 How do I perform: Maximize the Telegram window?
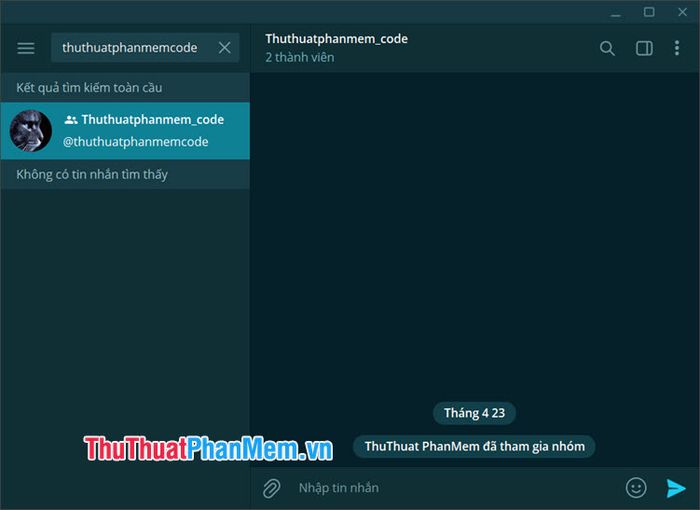coord(649,12)
